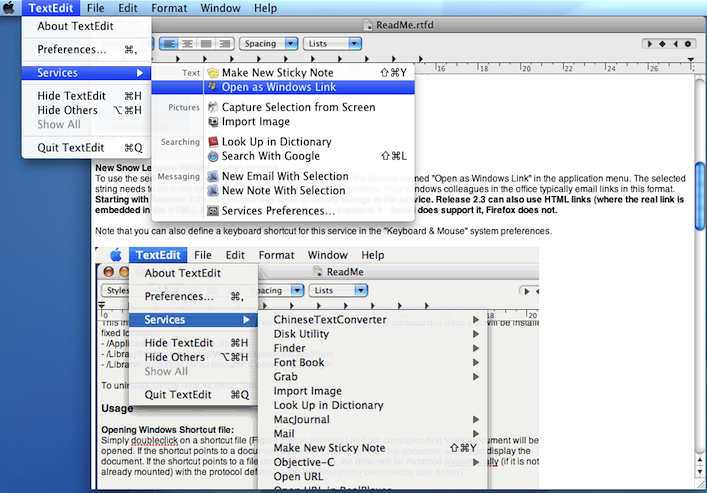Image resolution: width=707 pixels, height=493 pixels.
Task: Click the vertical scrollbar thumb of the ReadMe window
Action: (700, 195)
